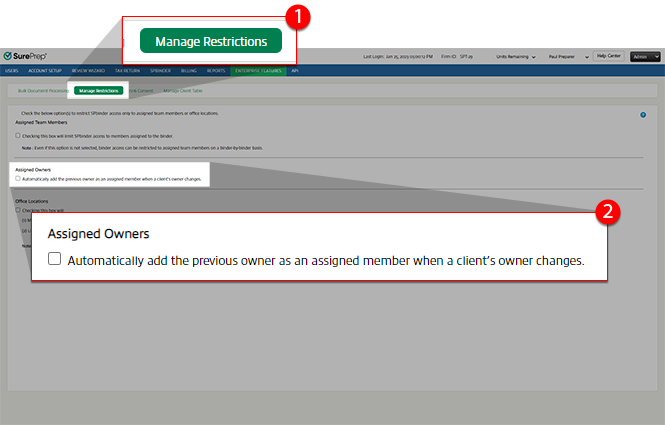The height and width of the screenshot is (425, 665).
Task: Expand the Units Remaining dropdown
Action: (x=516, y=57)
